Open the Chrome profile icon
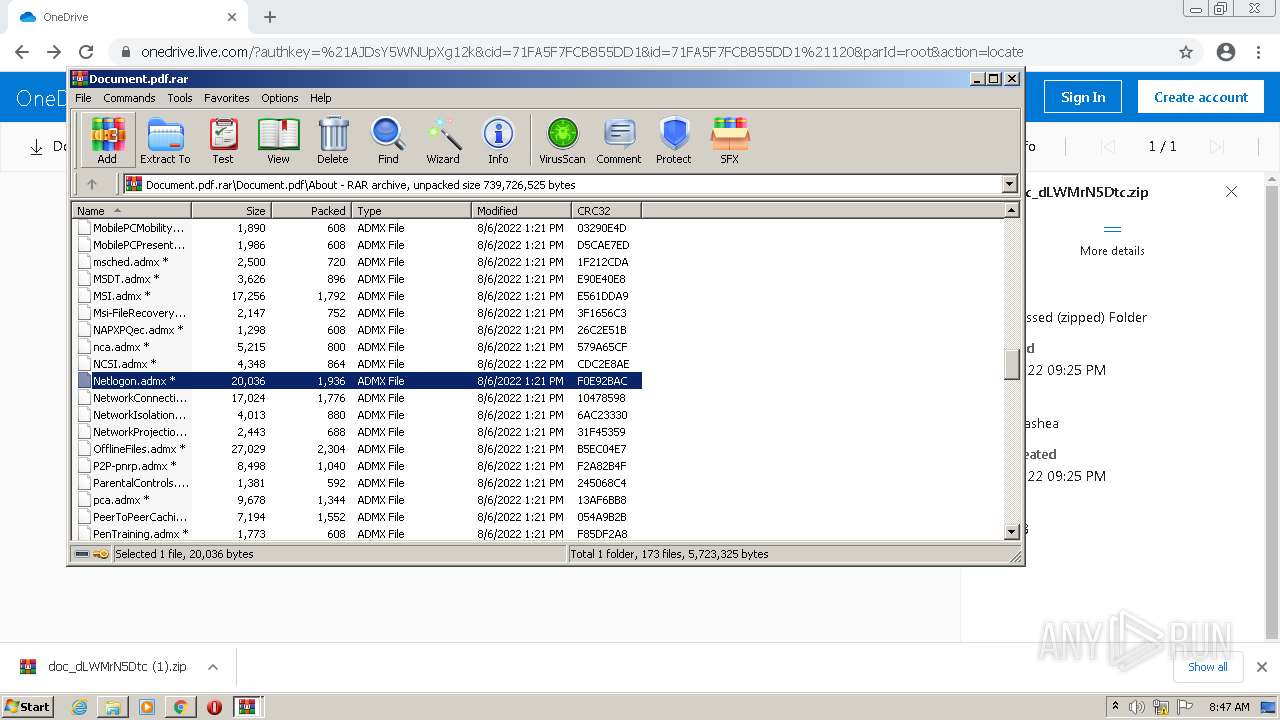This screenshot has width=1280, height=720. (x=1225, y=52)
